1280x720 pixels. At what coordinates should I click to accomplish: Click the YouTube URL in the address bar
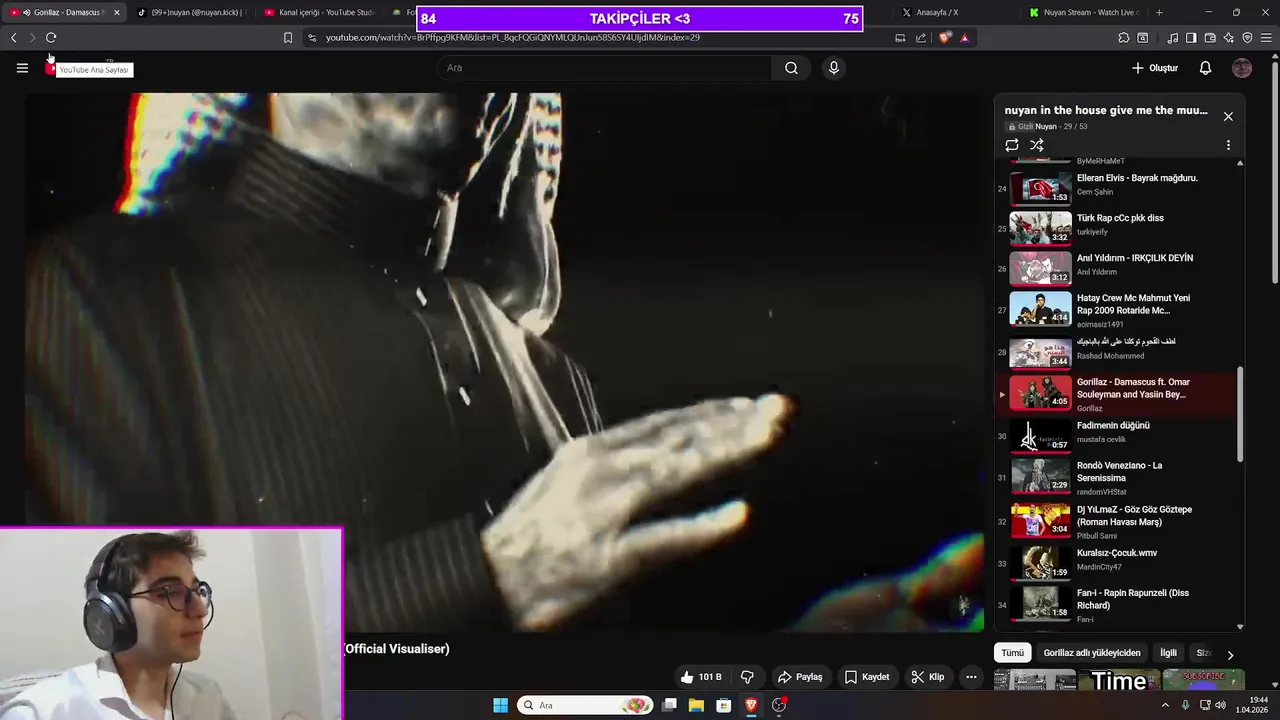[x=512, y=38]
